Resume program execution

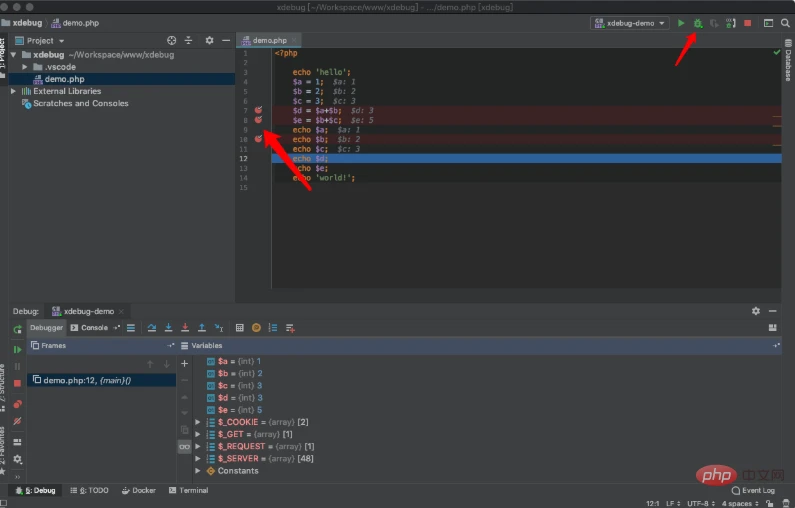coord(17,350)
